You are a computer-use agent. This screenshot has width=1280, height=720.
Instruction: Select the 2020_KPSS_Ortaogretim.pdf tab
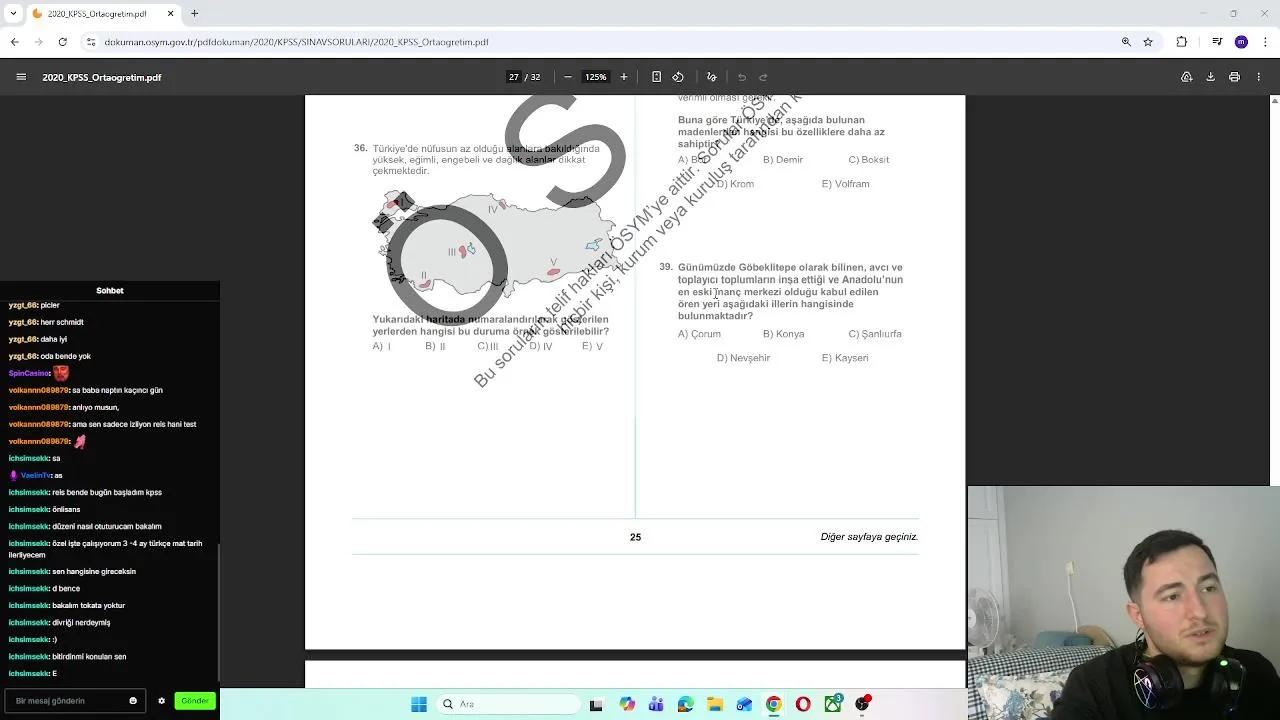(x=104, y=14)
